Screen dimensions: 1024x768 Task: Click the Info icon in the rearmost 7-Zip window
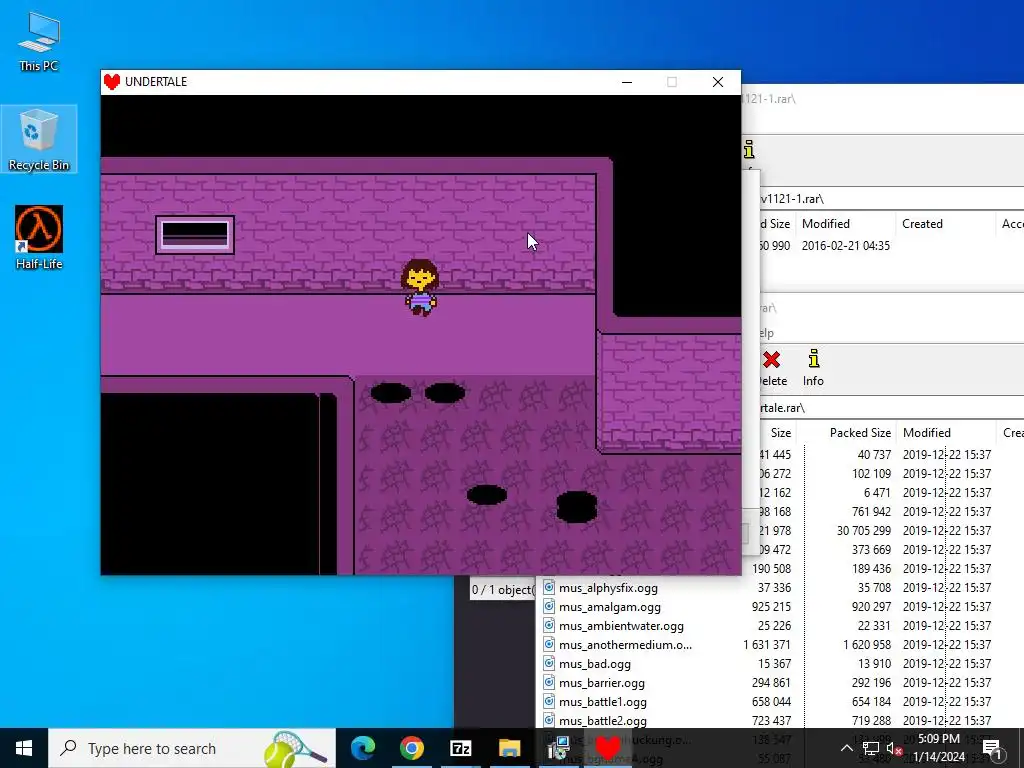pyautogui.click(x=749, y=150)
